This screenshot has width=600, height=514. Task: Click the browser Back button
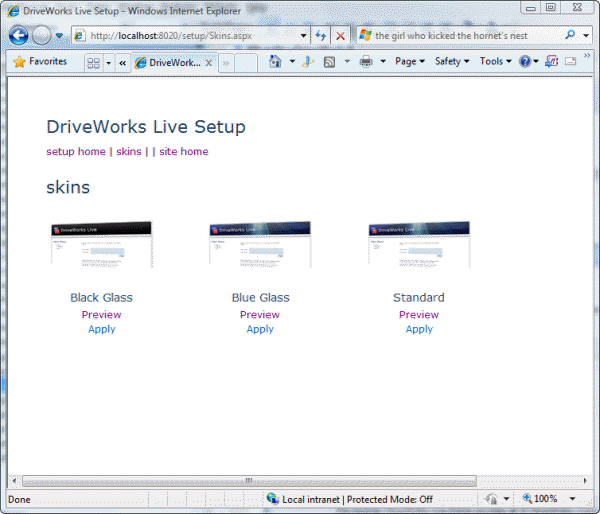click(18, 35)
